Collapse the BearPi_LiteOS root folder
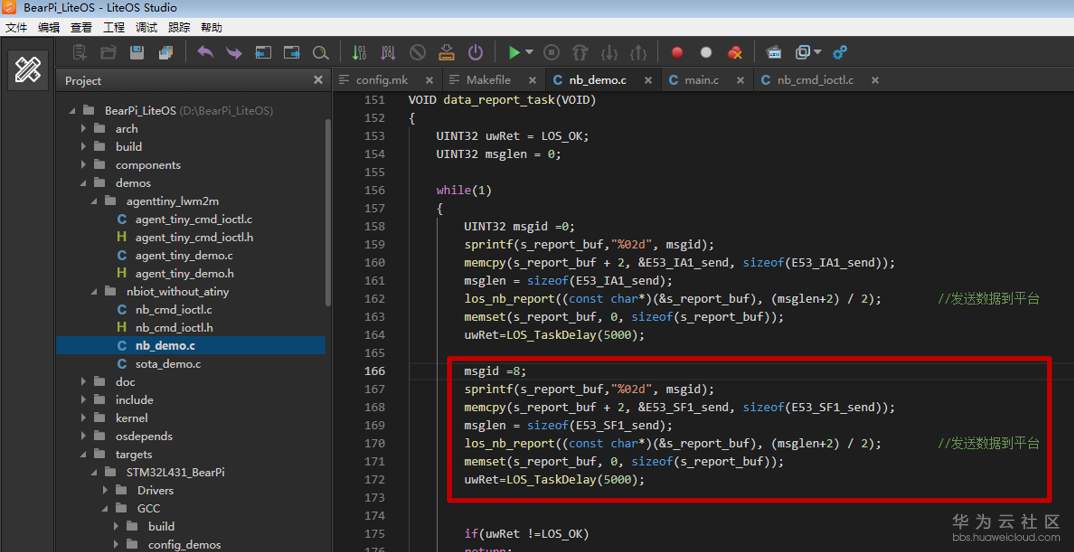 tap(73, 110)
